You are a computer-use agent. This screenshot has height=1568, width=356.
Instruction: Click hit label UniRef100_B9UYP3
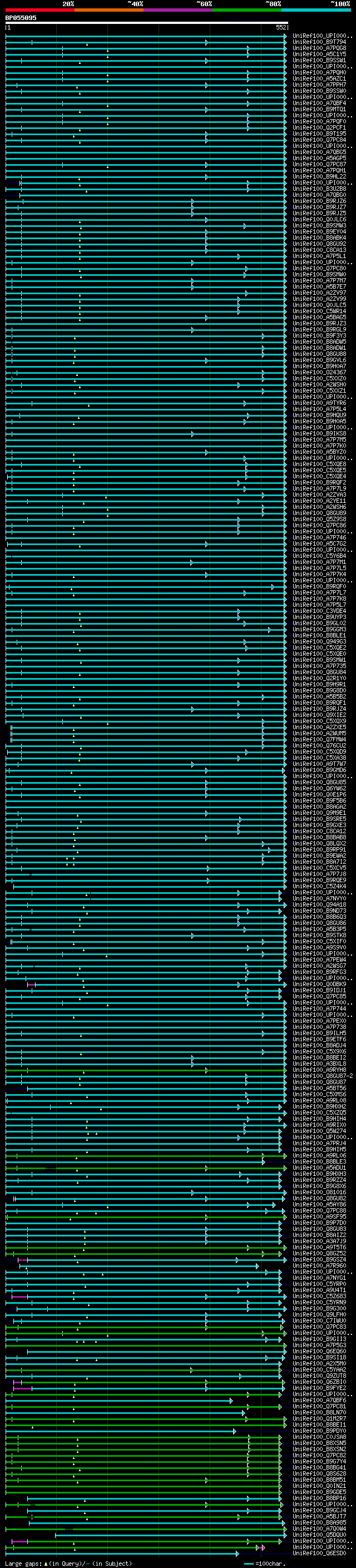click(319, 617)
